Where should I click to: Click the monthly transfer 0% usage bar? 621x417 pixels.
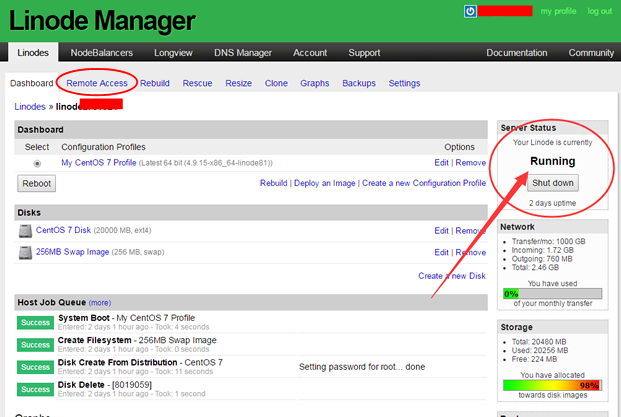552,293
